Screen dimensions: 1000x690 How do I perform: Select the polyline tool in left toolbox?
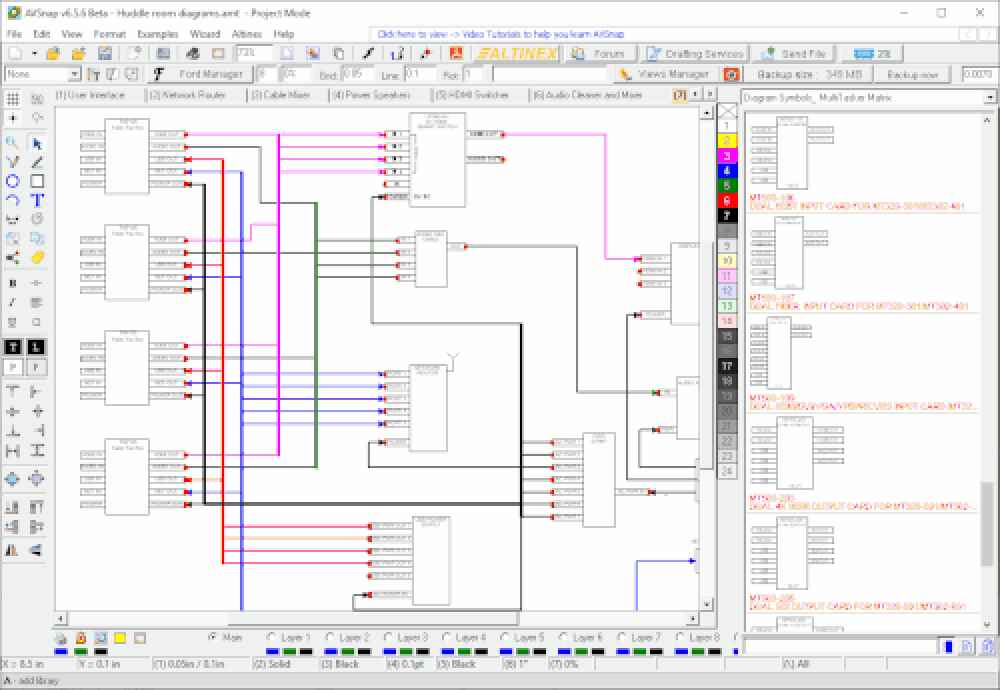(x=12, y=162)
